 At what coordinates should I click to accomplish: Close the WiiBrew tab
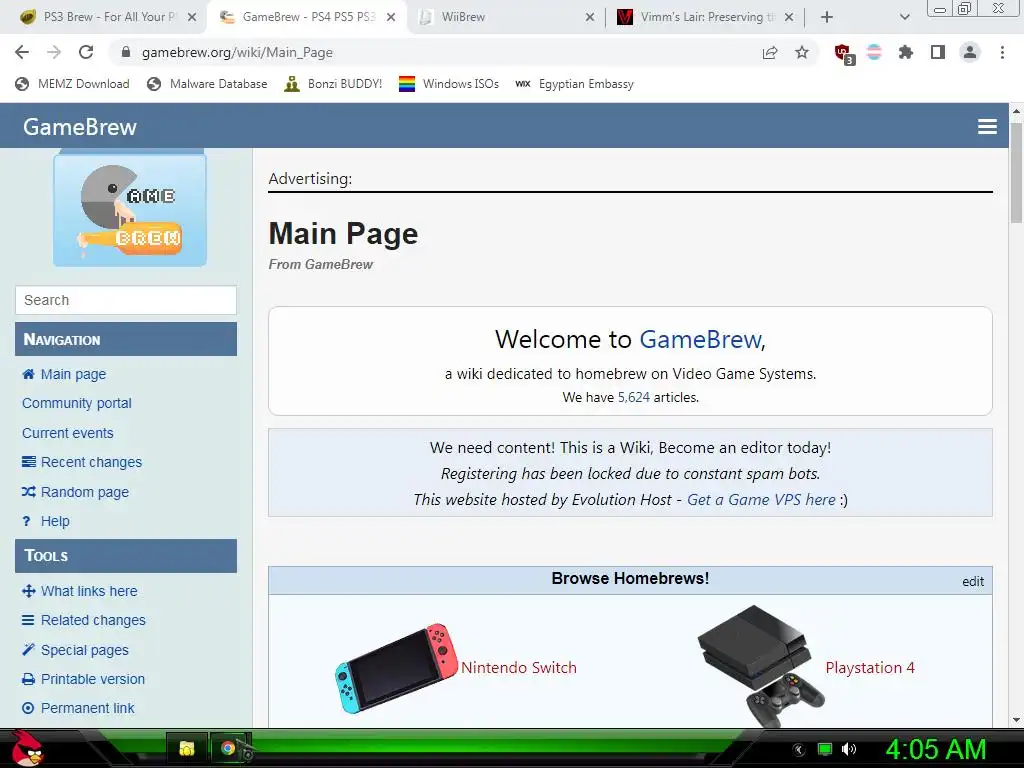[590, 18]
